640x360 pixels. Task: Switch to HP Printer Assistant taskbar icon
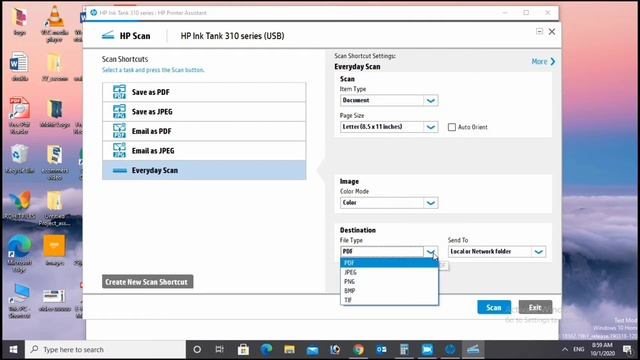(x=450, y=350)
